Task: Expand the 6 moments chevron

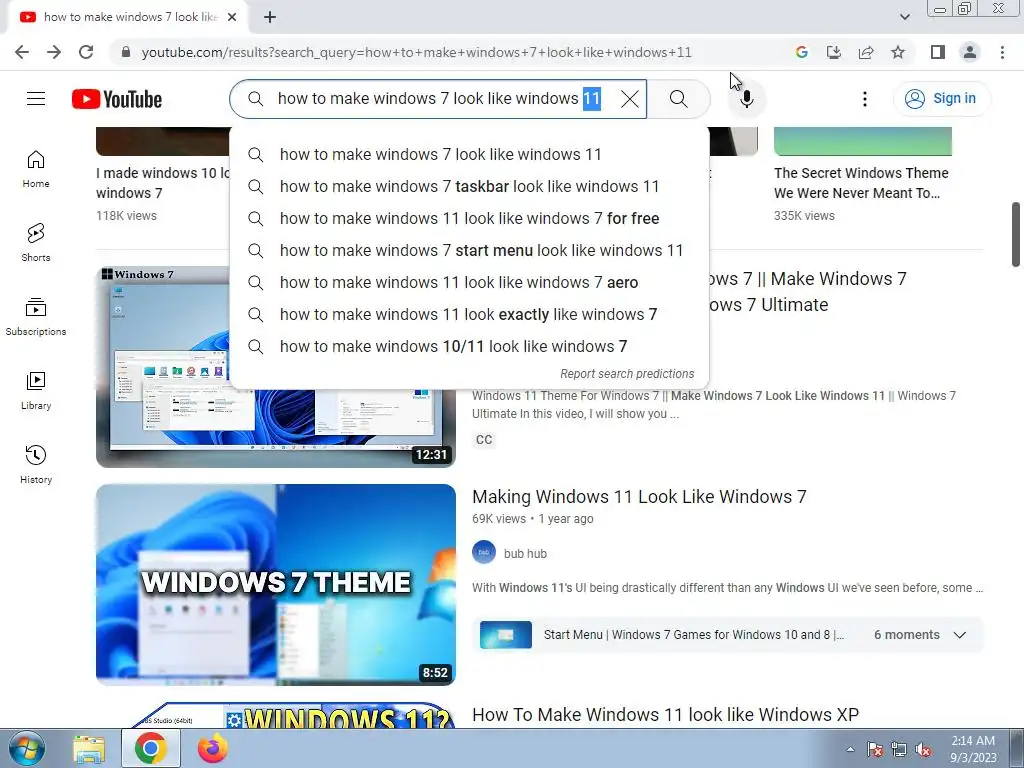Action: [959, 635]
